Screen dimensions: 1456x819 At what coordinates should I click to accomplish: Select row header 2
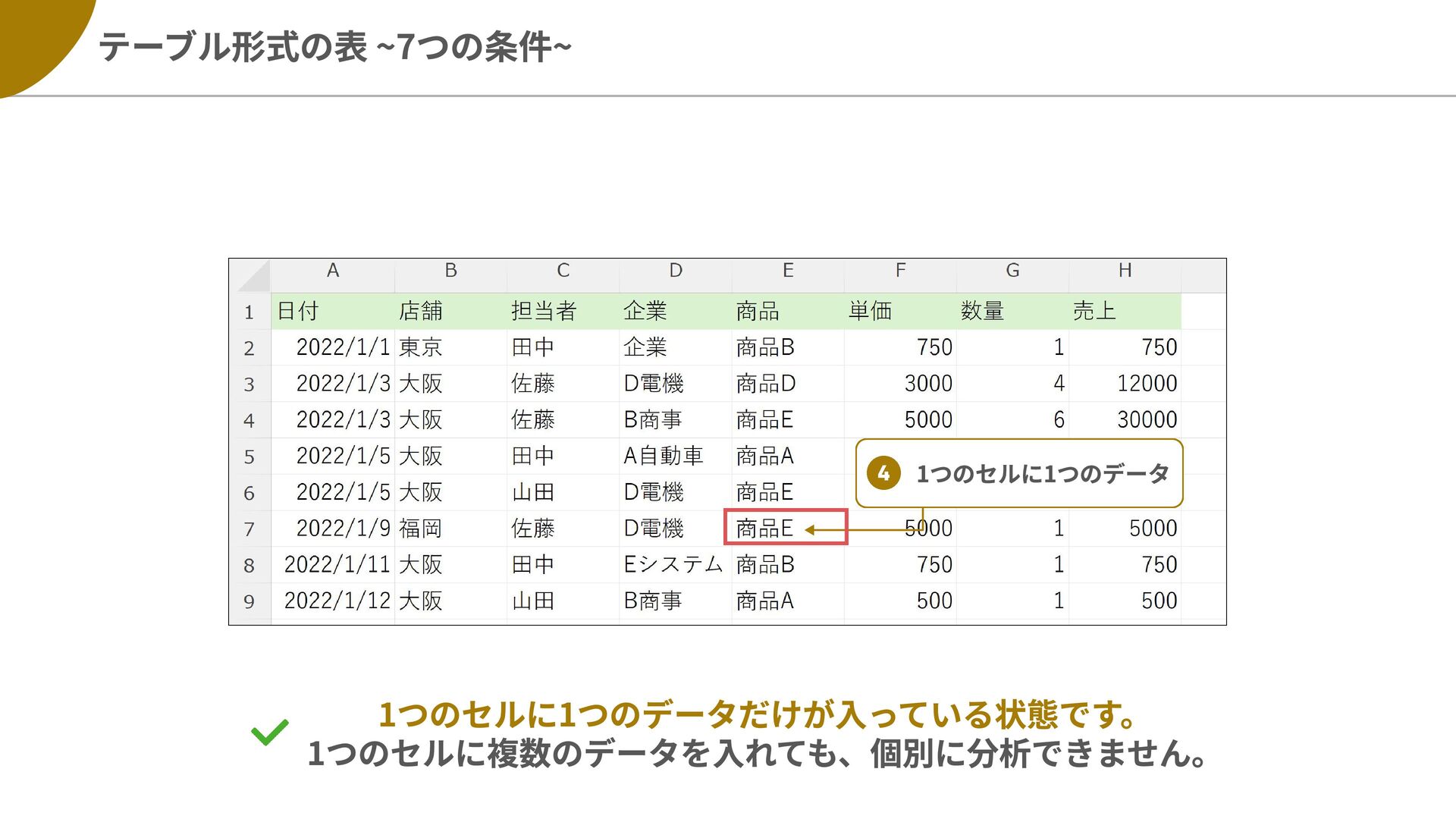(249, 348)
